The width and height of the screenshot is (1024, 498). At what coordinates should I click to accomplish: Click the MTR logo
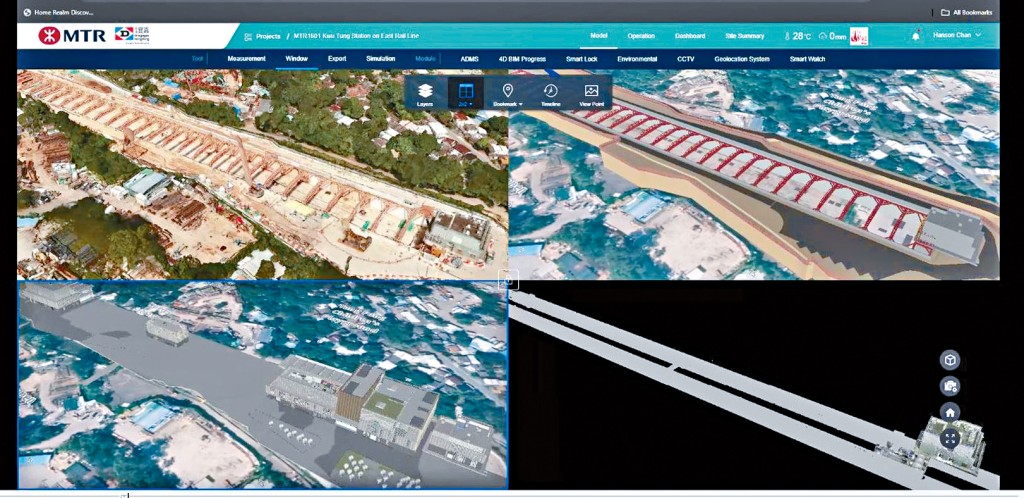pos(72,36)
